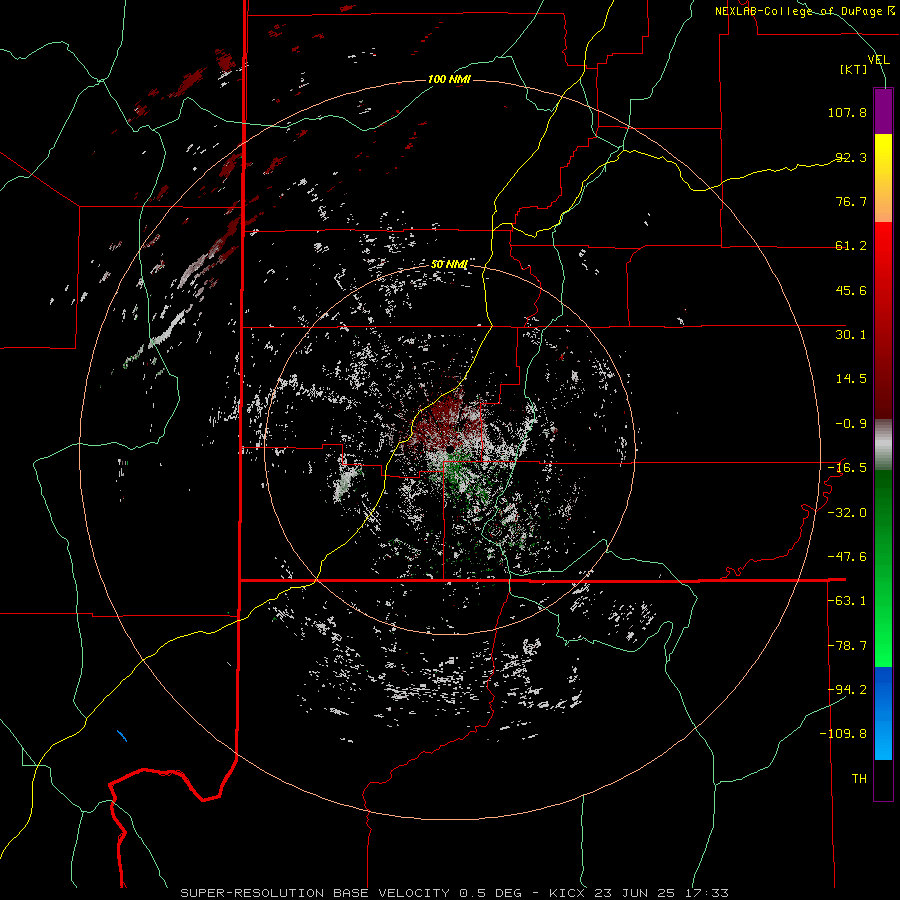900x900 pixels.
Task: Click the 61.2 scale value
Action: click(x=851, y=246)
